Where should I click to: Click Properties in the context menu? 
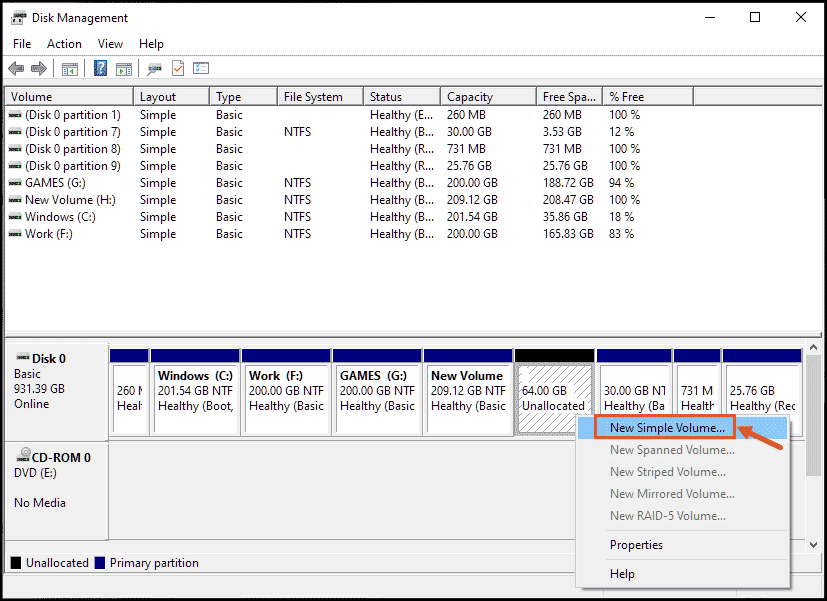click(x=636, y=545)
